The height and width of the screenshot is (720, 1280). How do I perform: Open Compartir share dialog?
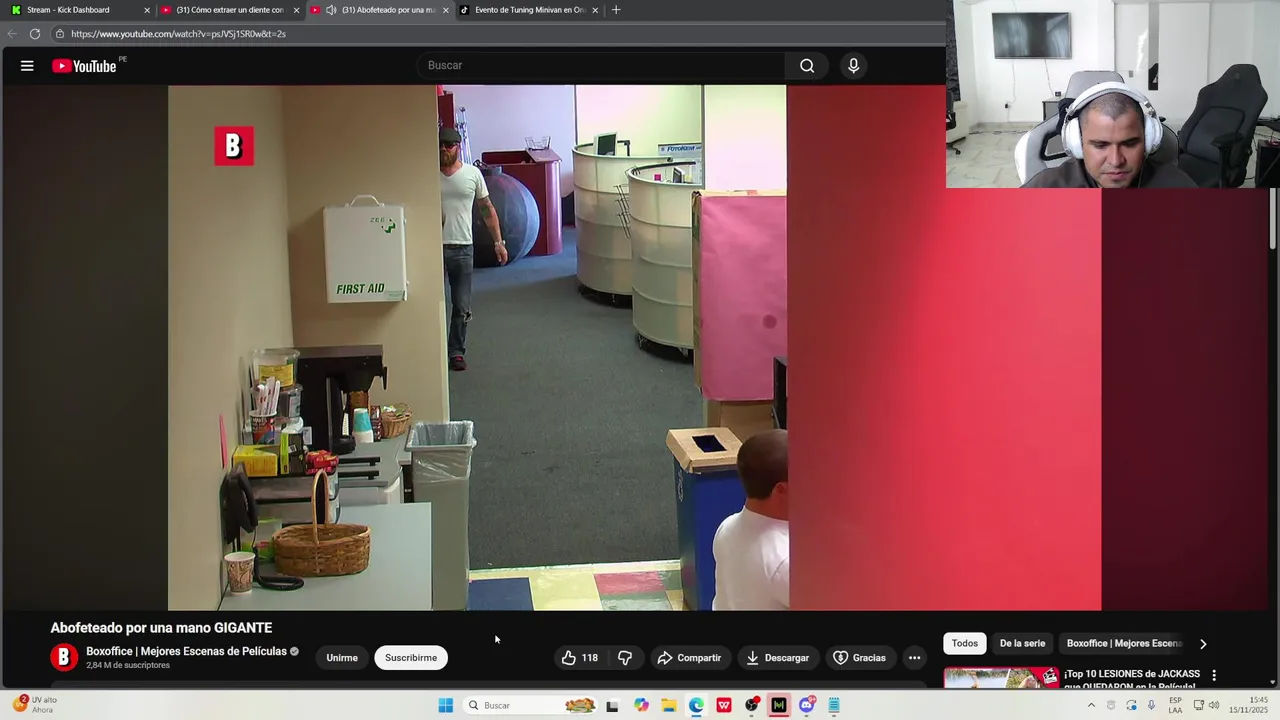pyautogui.click(x=689, y=658)
